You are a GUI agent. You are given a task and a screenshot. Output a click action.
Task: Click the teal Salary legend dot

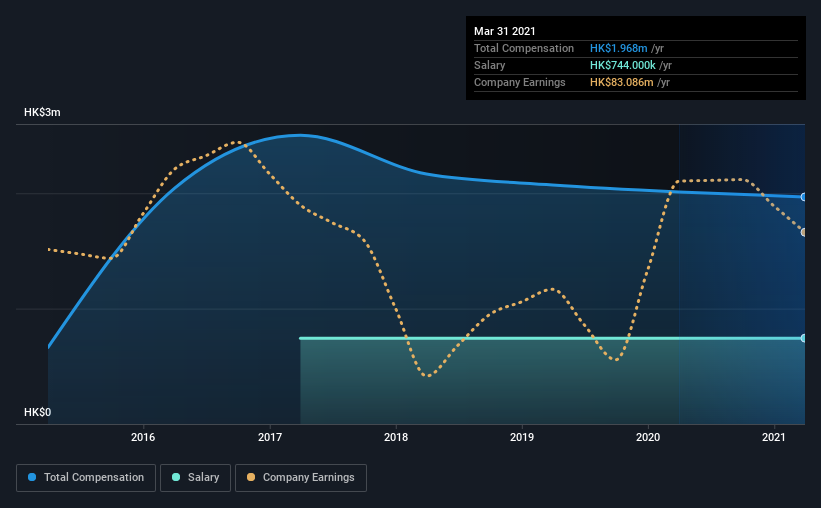176,477
